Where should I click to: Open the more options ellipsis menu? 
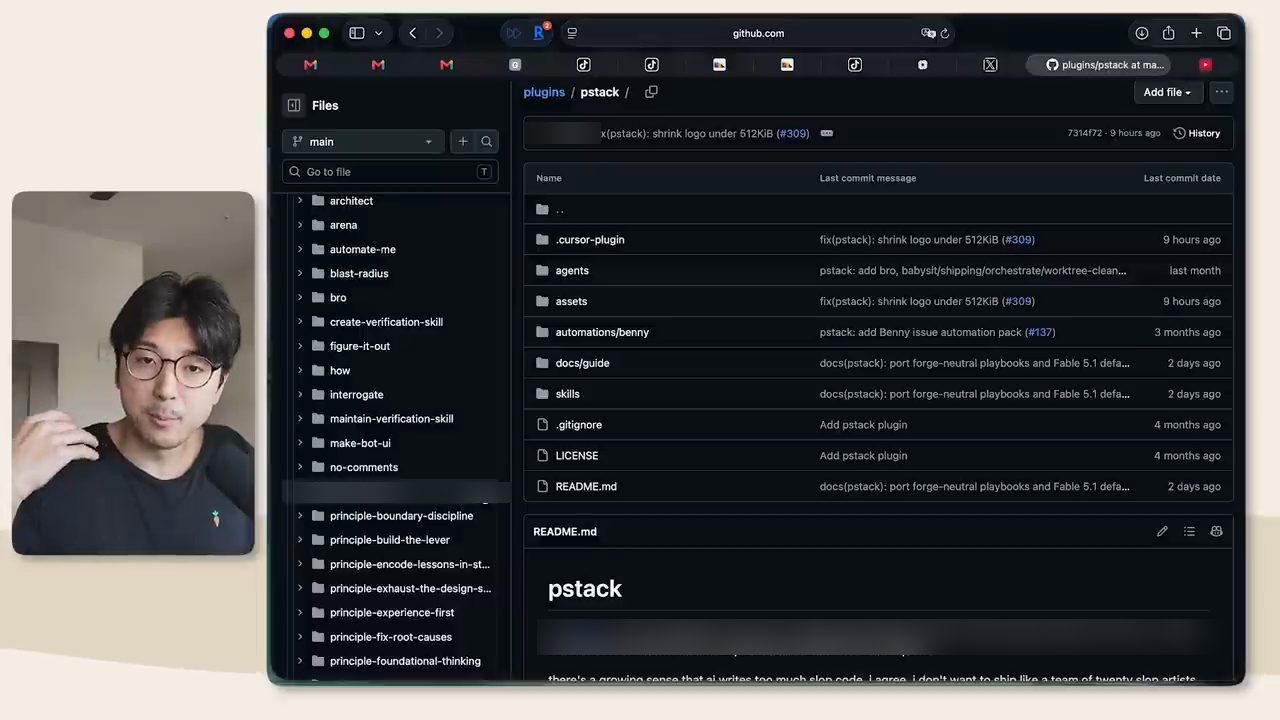click(1221, 92)
